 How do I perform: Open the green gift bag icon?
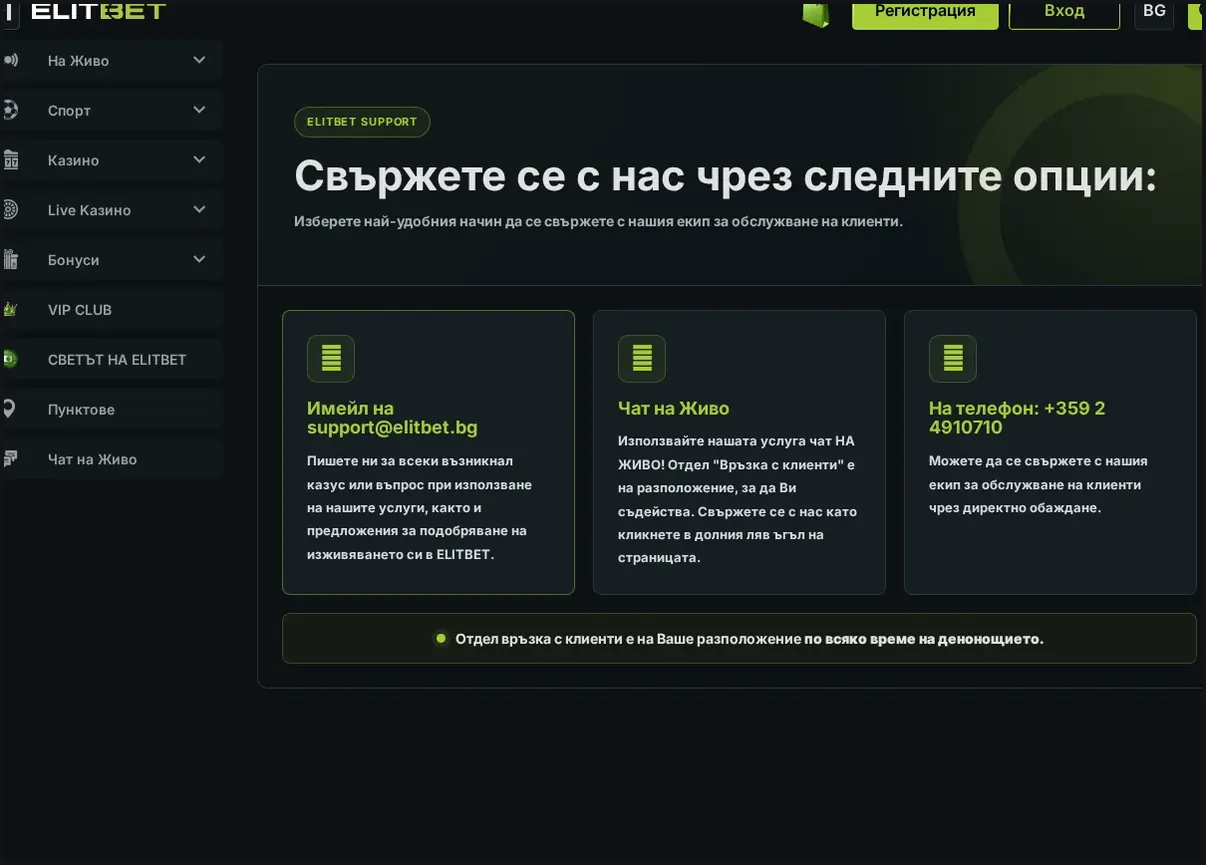(x=816, y=13)
